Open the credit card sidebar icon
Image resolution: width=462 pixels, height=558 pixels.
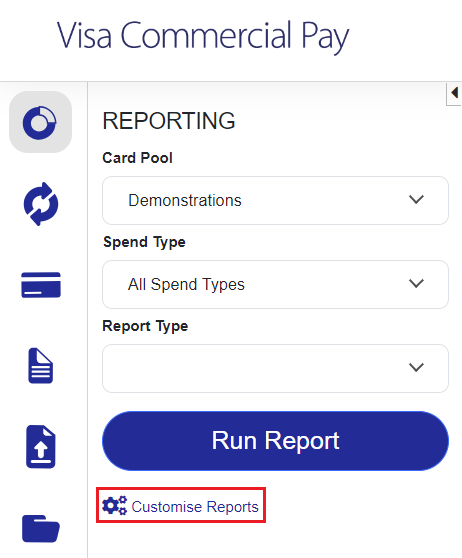[x=41, y=285]
